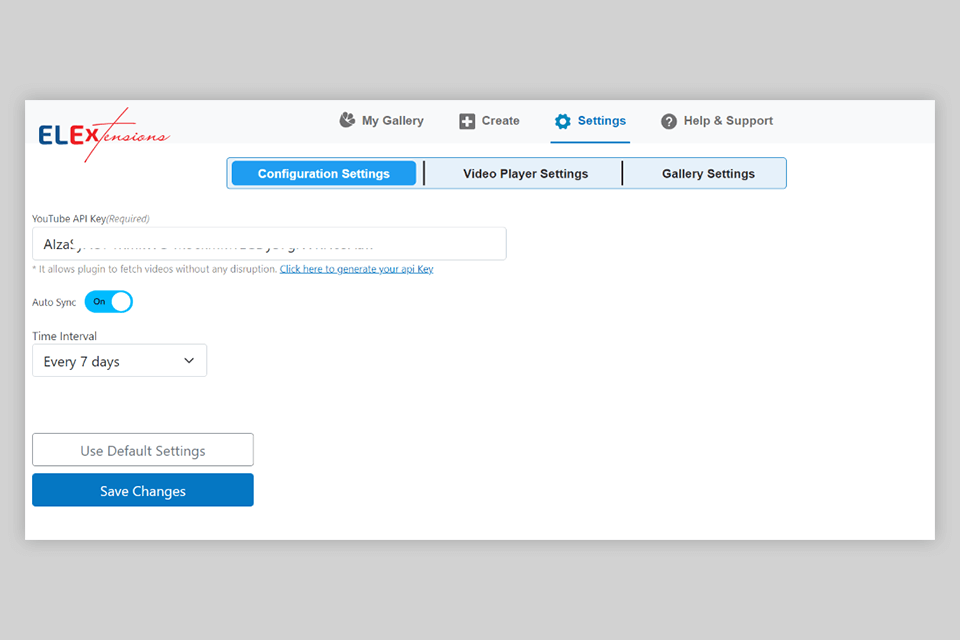Image resolution: width=960 pixels, height=640 pixels.
Task: Click the Auto Sync label
Action: point(54,302)
